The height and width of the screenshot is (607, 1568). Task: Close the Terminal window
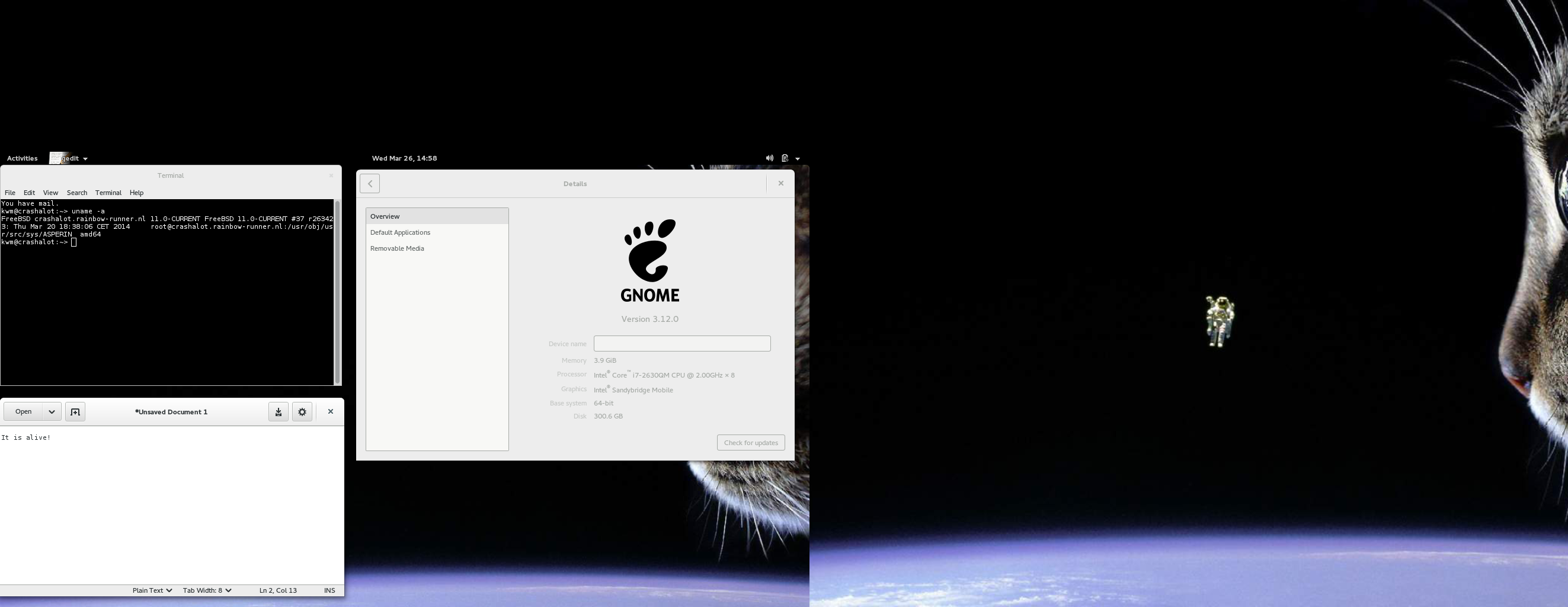331,175
